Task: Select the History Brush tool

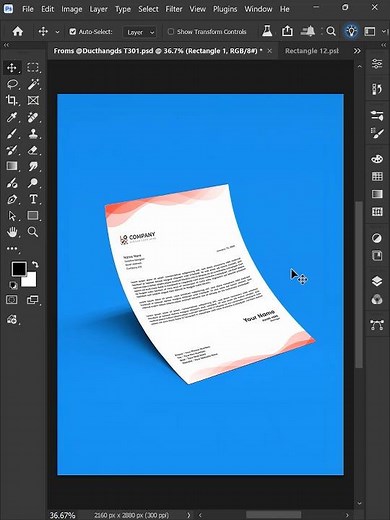Action: pos(12,150)
